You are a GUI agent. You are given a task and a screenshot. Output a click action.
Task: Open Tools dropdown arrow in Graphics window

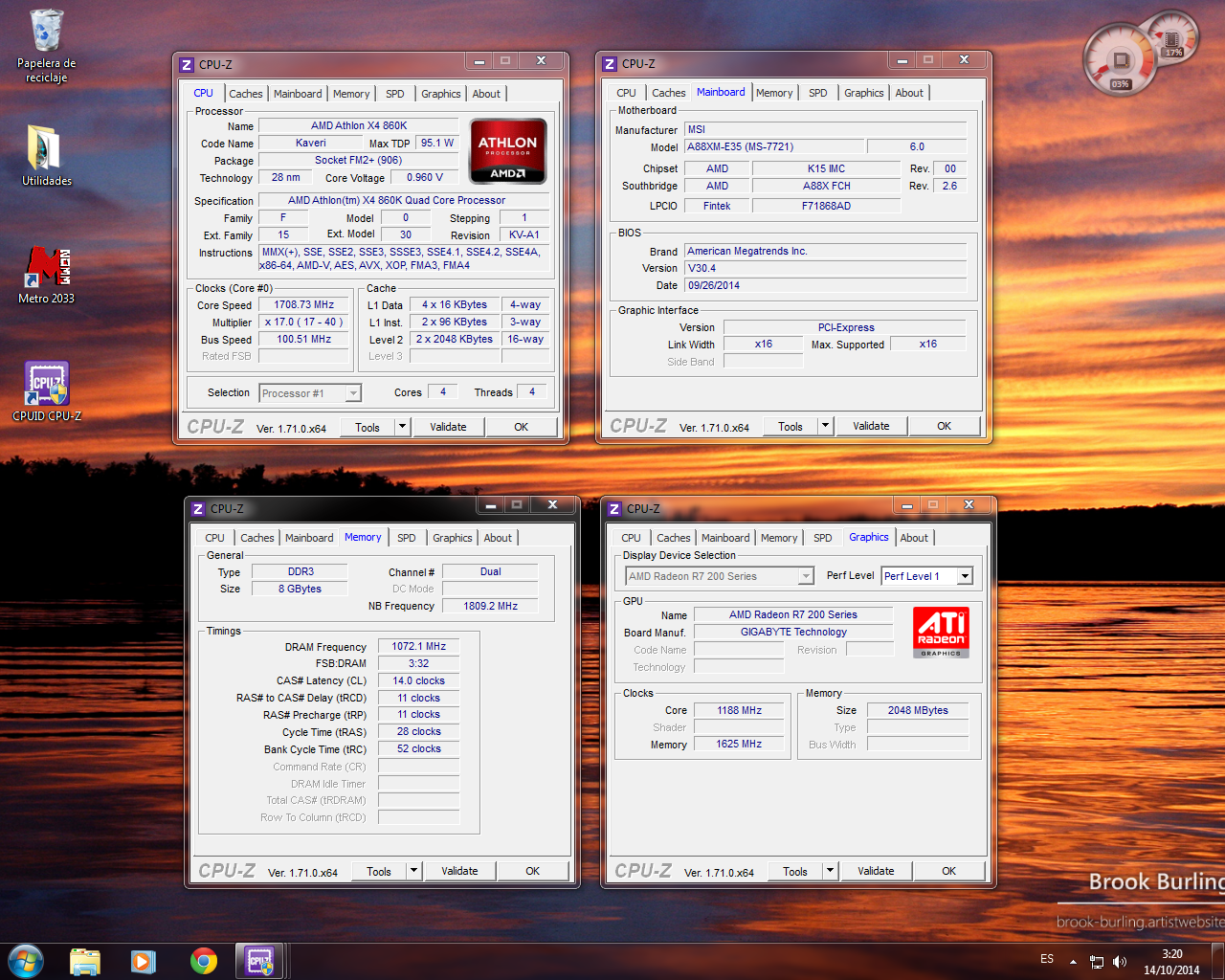[x=831, y=871]
